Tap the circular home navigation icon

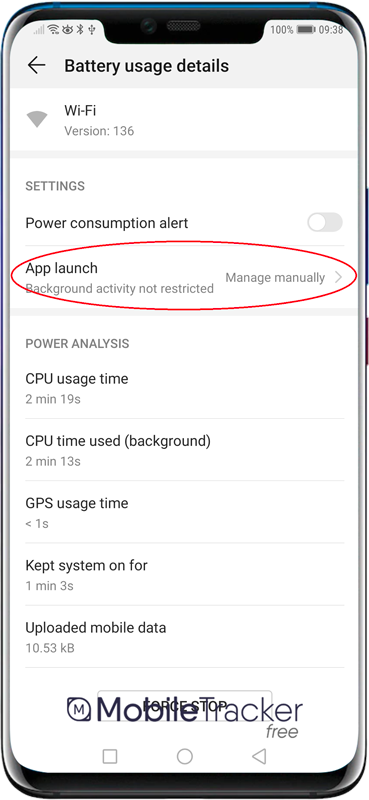184,756
